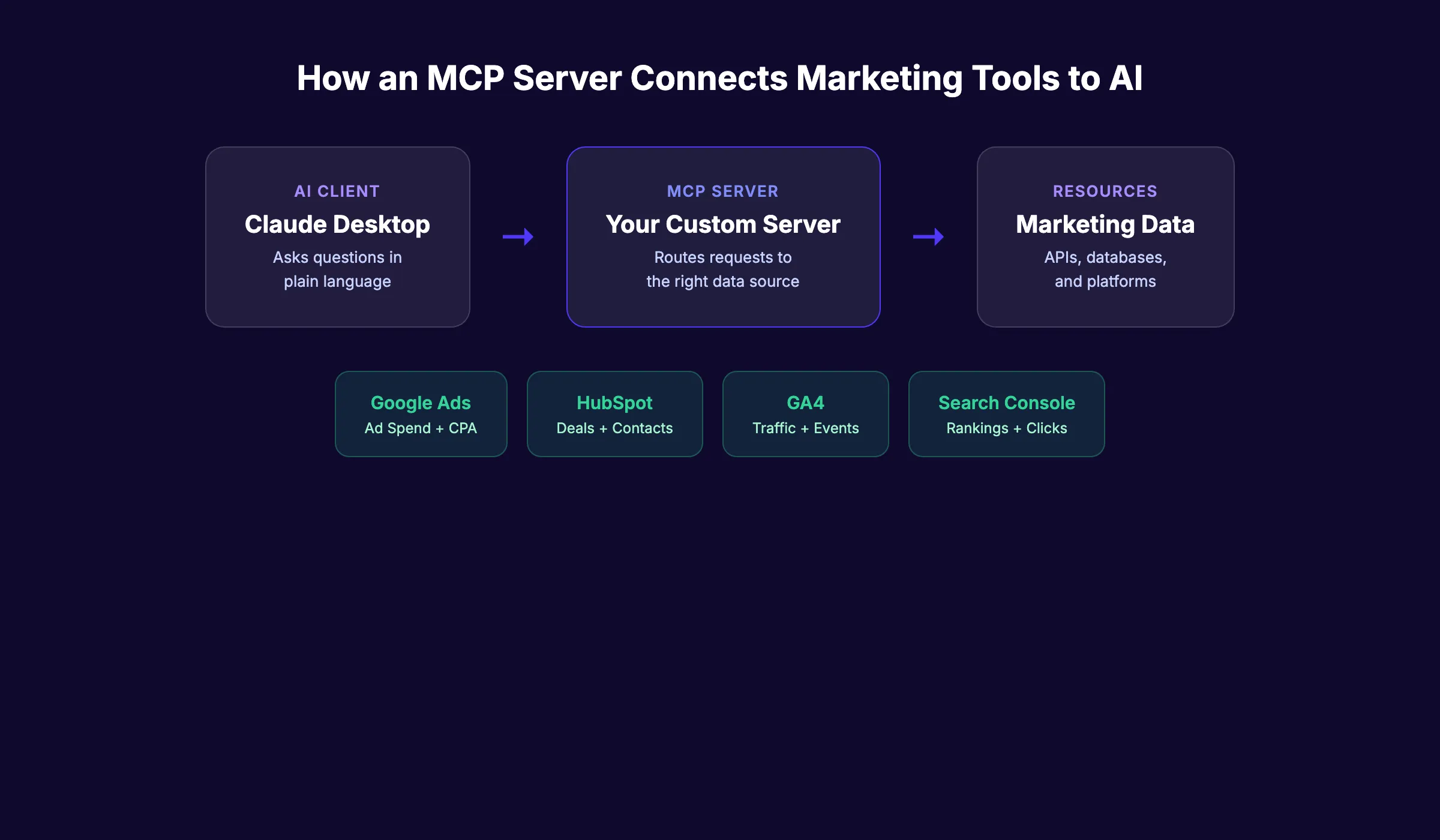The height and width of the screenshot is (840, 1440).
Task: Click the title "How an MCP Server Connects Marketing Tools to AI"
Action: point(719,79)
